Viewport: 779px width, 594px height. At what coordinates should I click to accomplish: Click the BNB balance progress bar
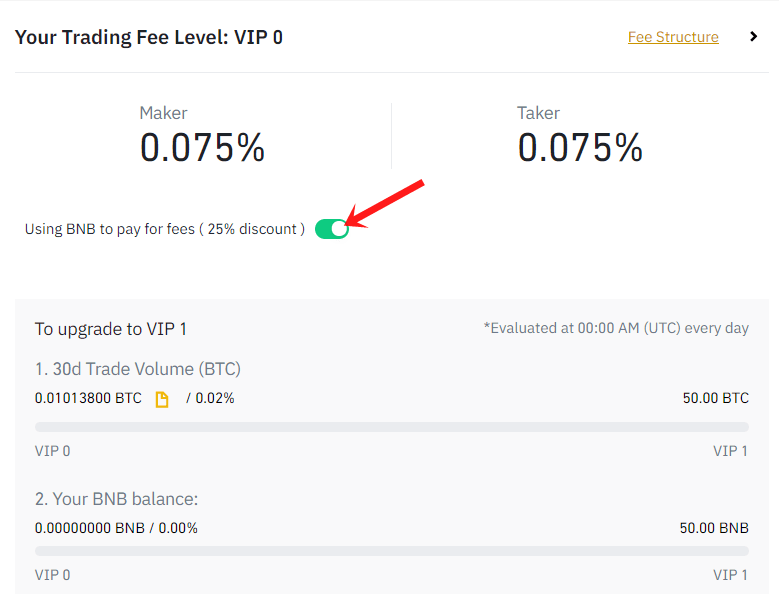click(x=391, y=551)
